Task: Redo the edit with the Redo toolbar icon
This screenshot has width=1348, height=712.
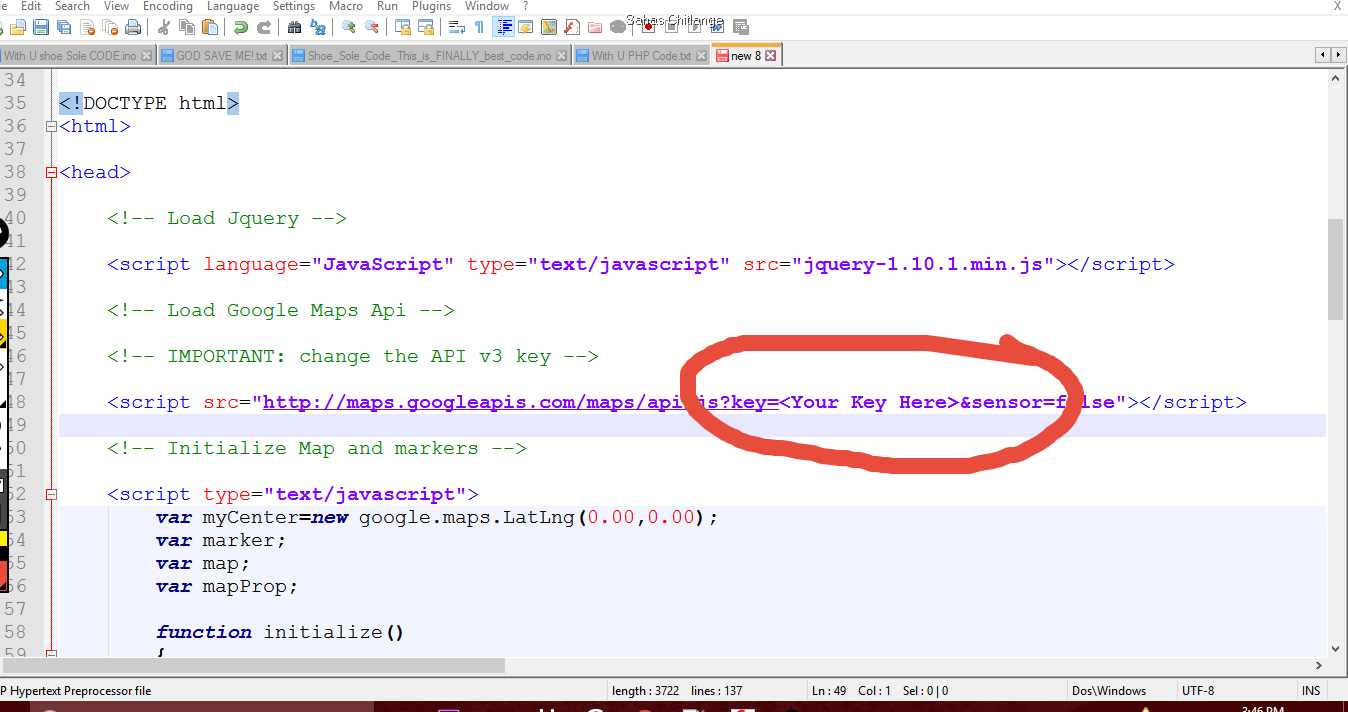Action: [264, 27]
